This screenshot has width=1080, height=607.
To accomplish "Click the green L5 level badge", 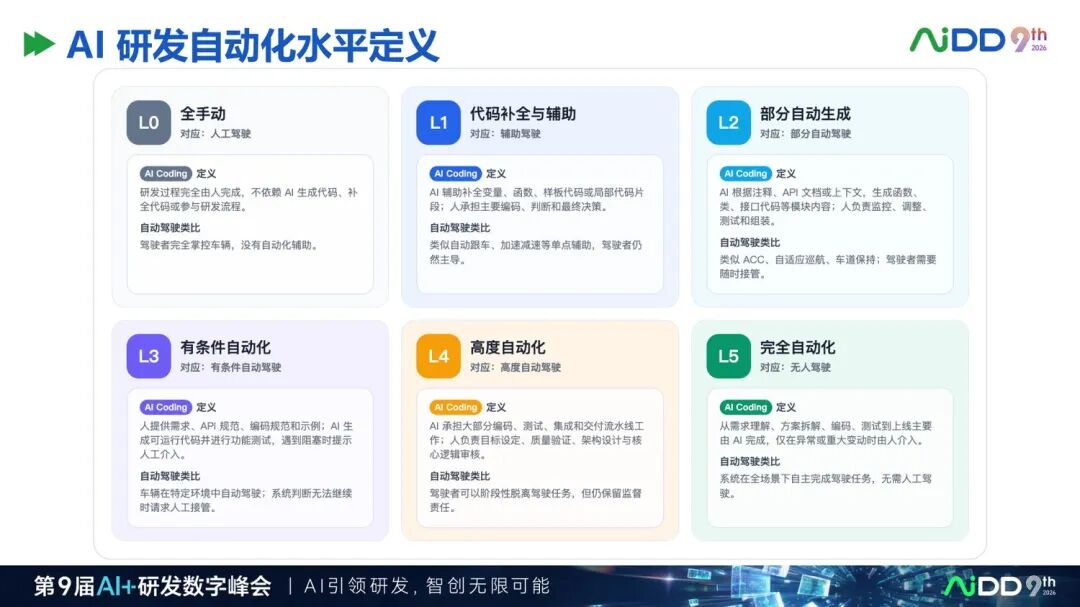I will (728, 356).
